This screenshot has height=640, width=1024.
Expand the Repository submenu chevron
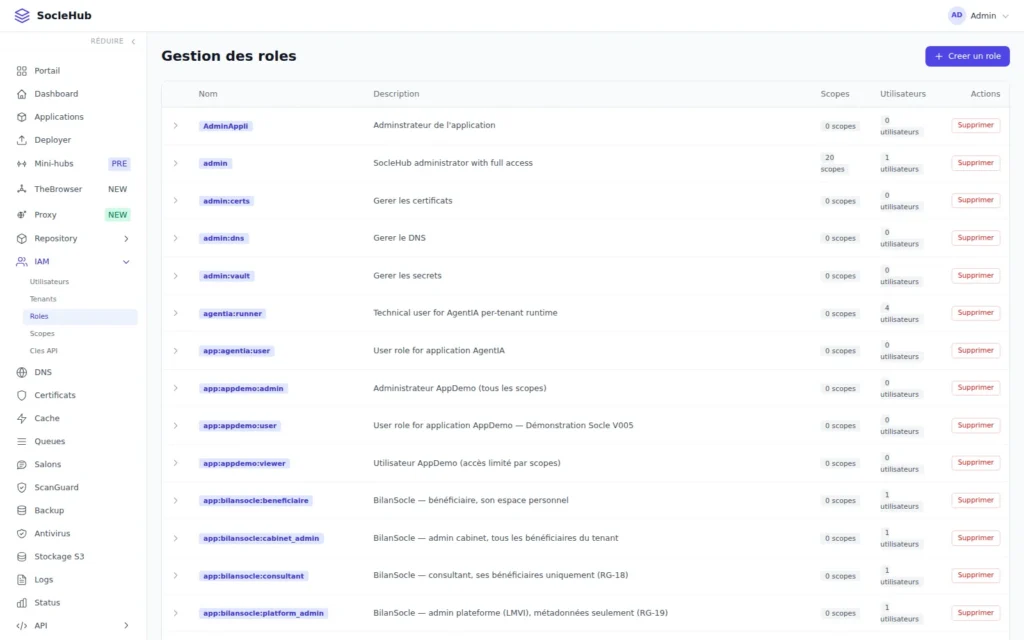tap(126, 239)
